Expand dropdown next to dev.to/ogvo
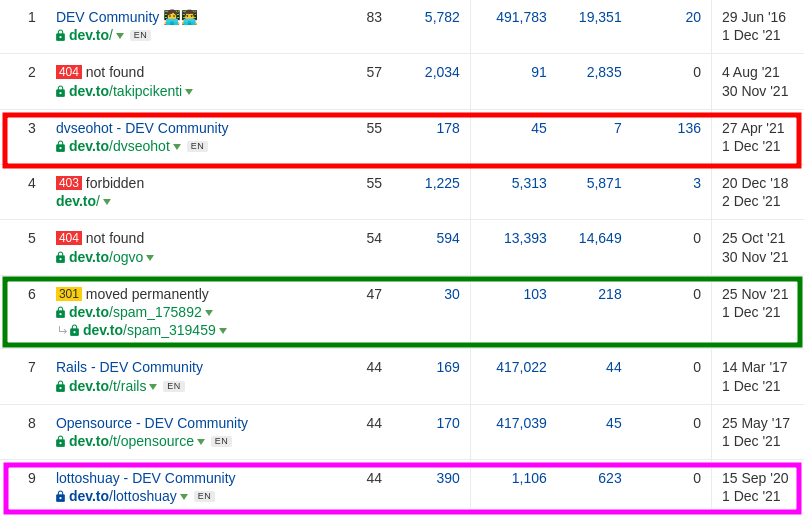 click(x=150, y=258)
